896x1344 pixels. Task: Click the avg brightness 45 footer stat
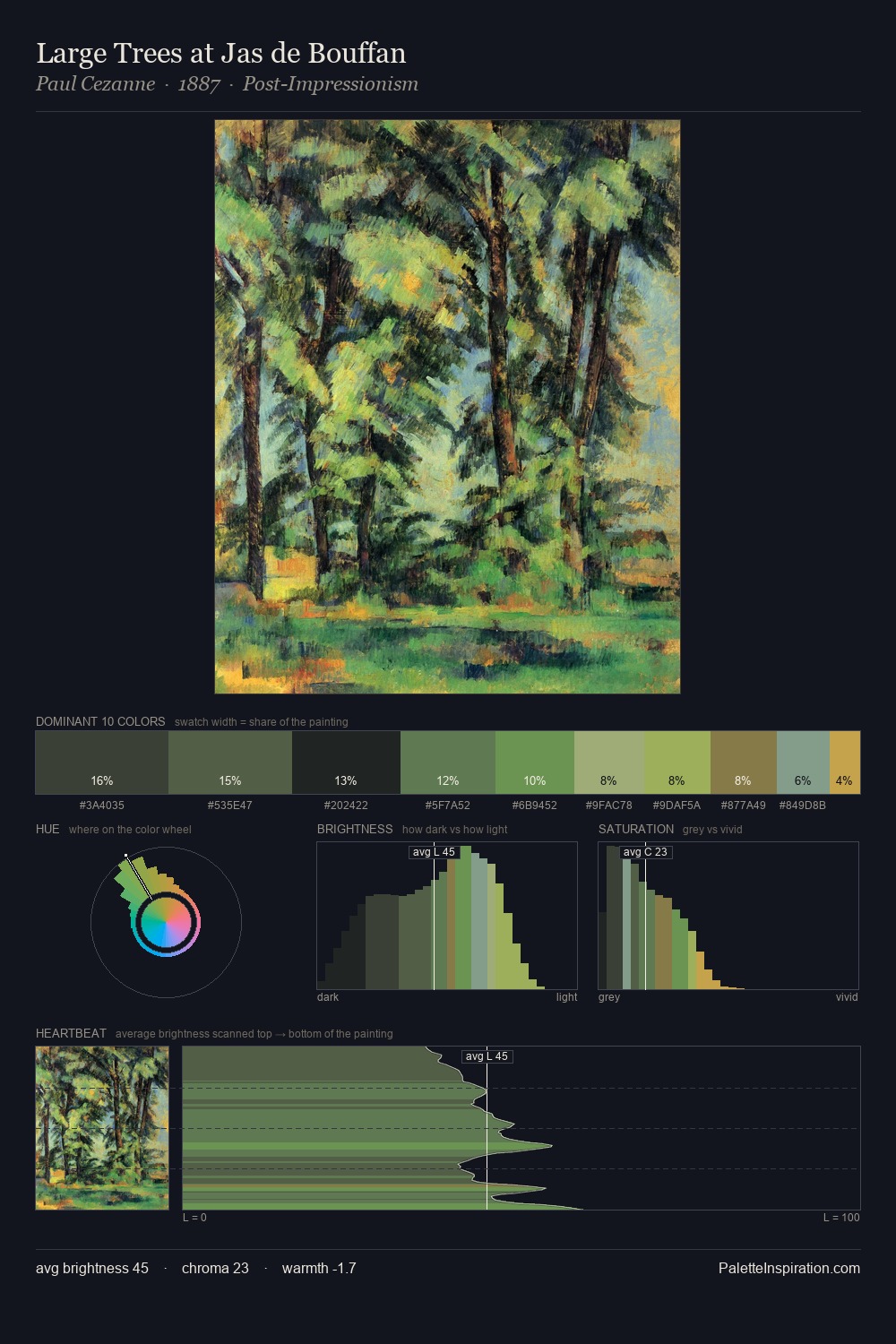point(92,1268)
